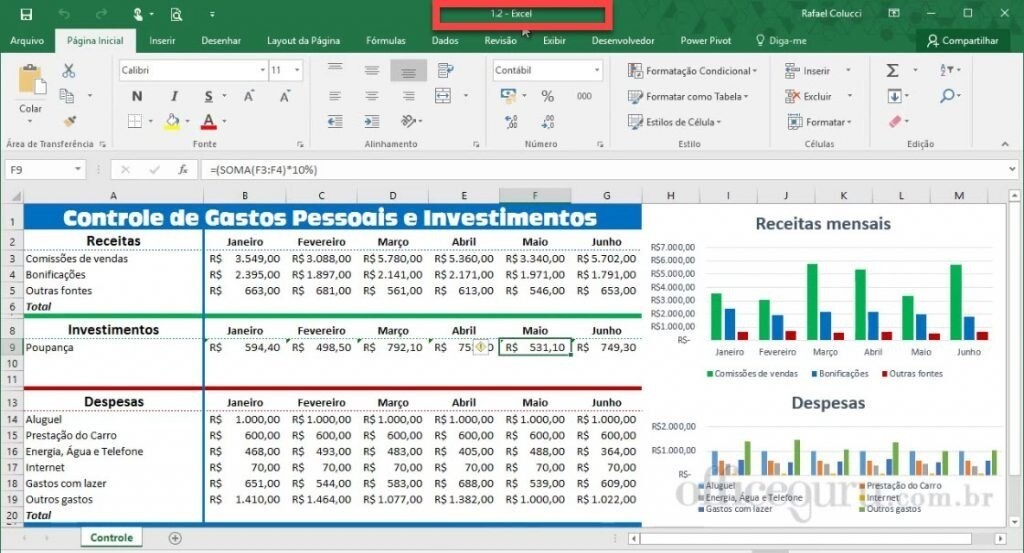Click the Insert Function fx icon

(183, 170)
